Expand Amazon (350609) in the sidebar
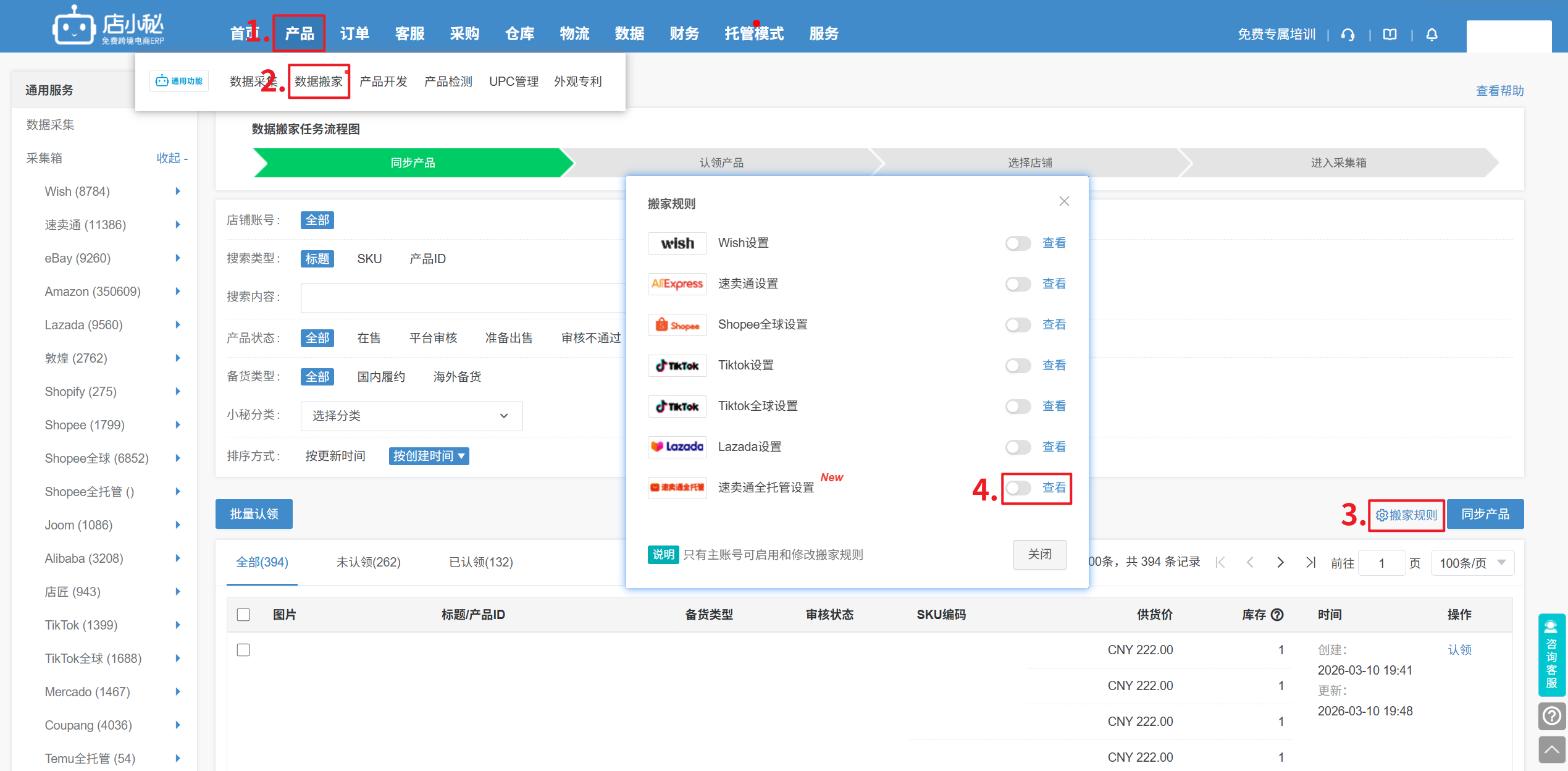1568x771 pixels. click(178, 292)
